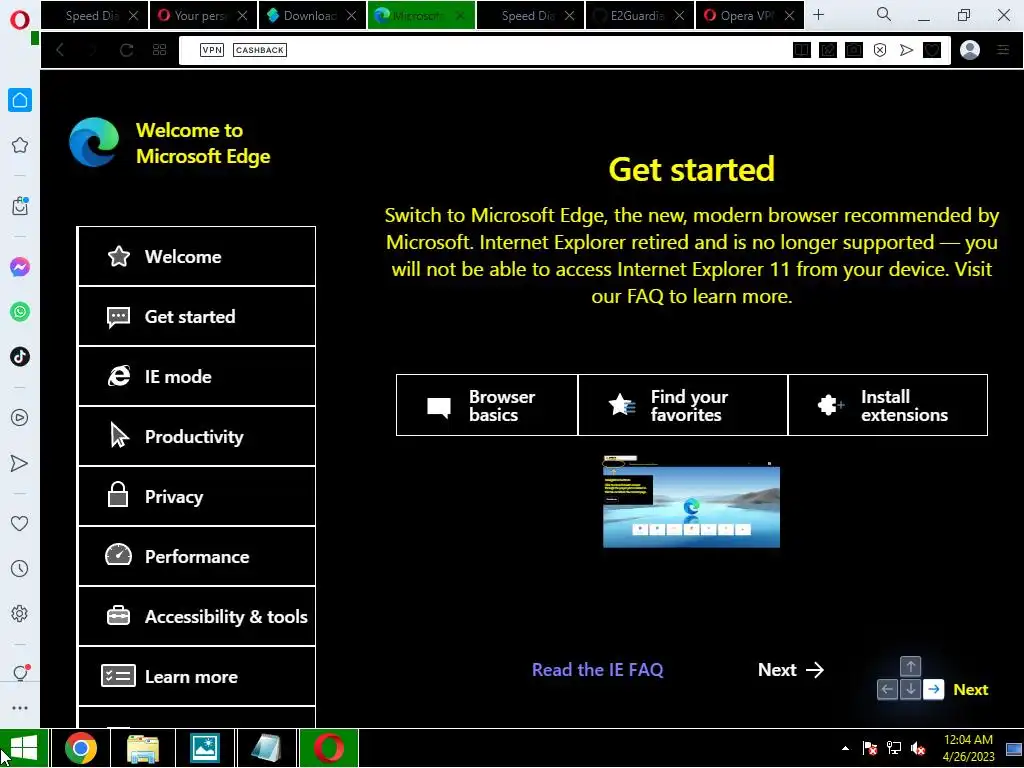Reload the current page
1024x768 pixels.
pyautogui.click(x=127, y=50)
